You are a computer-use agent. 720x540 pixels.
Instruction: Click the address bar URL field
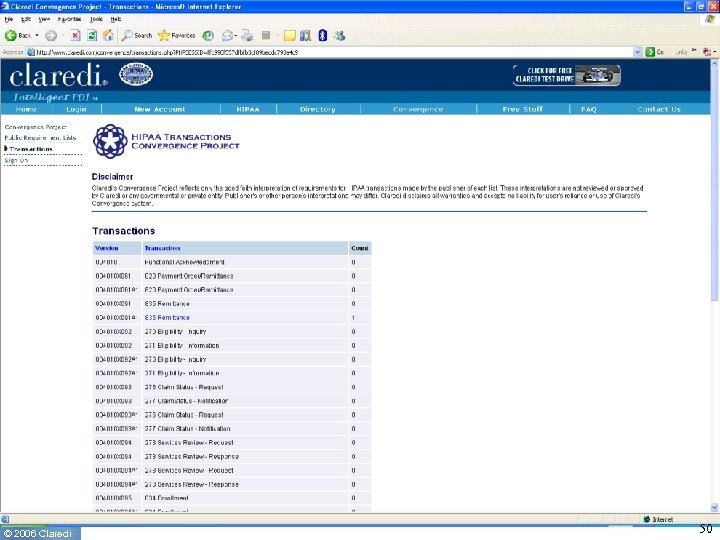point(333,52)
